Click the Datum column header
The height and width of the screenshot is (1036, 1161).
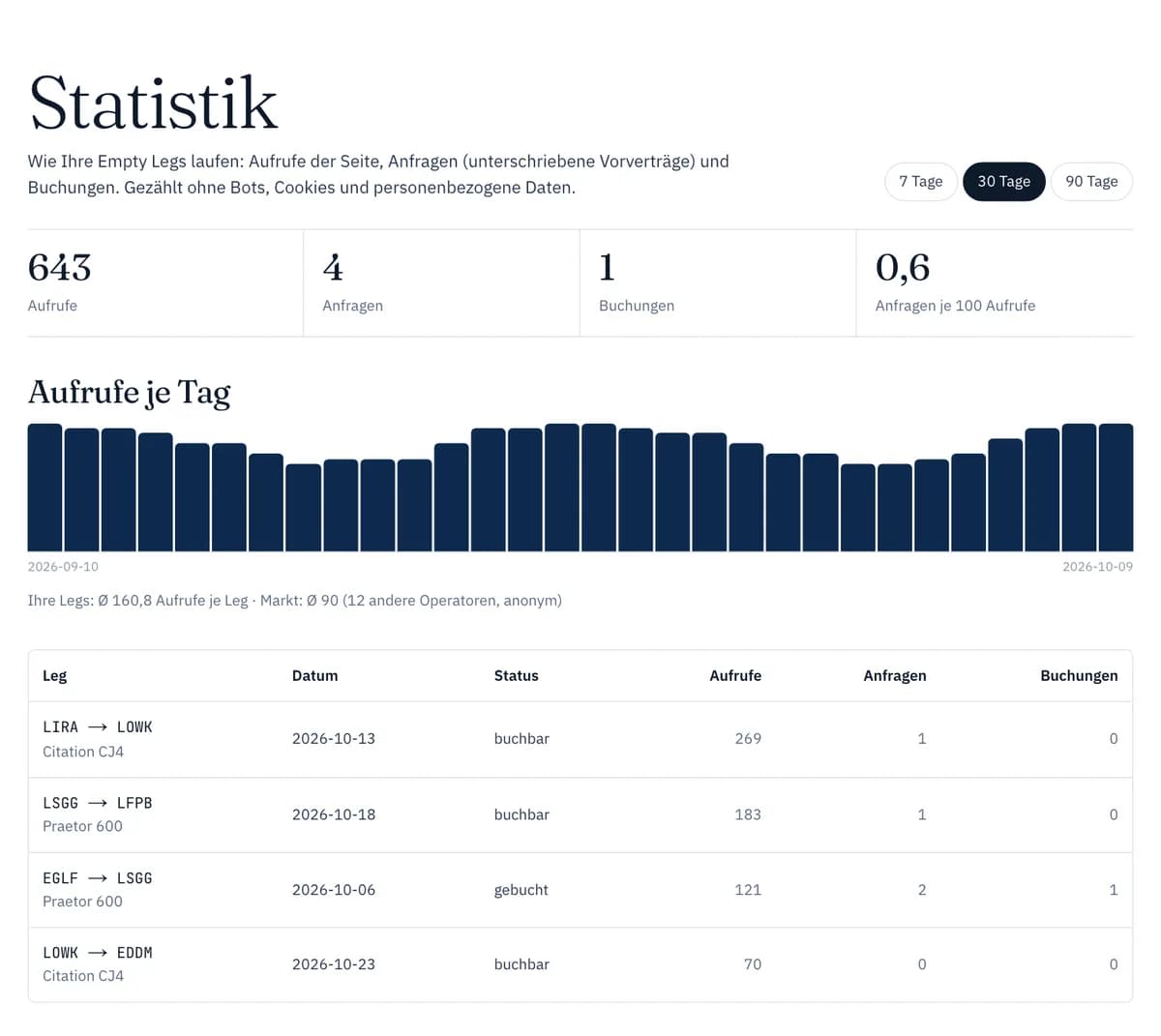[315, 676]
